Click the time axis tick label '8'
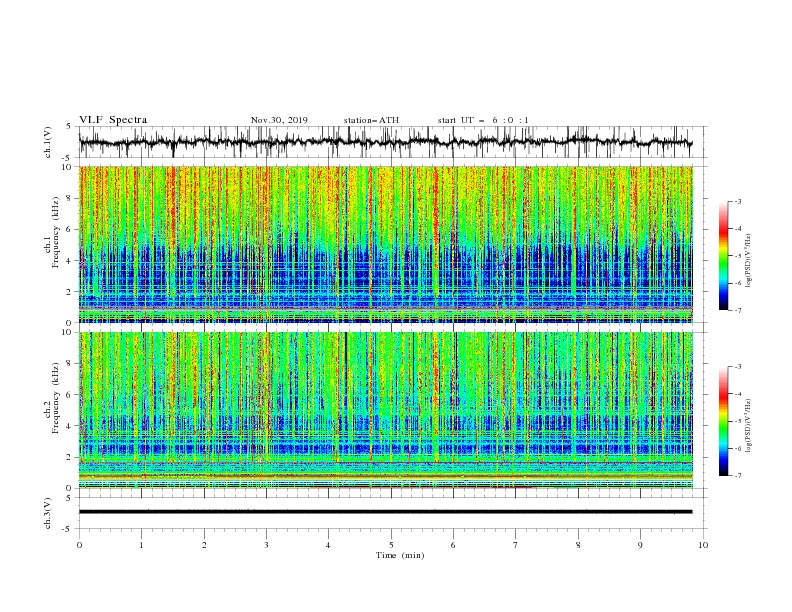The width and height of the screenshot is (792, 612). coord(578,545)
